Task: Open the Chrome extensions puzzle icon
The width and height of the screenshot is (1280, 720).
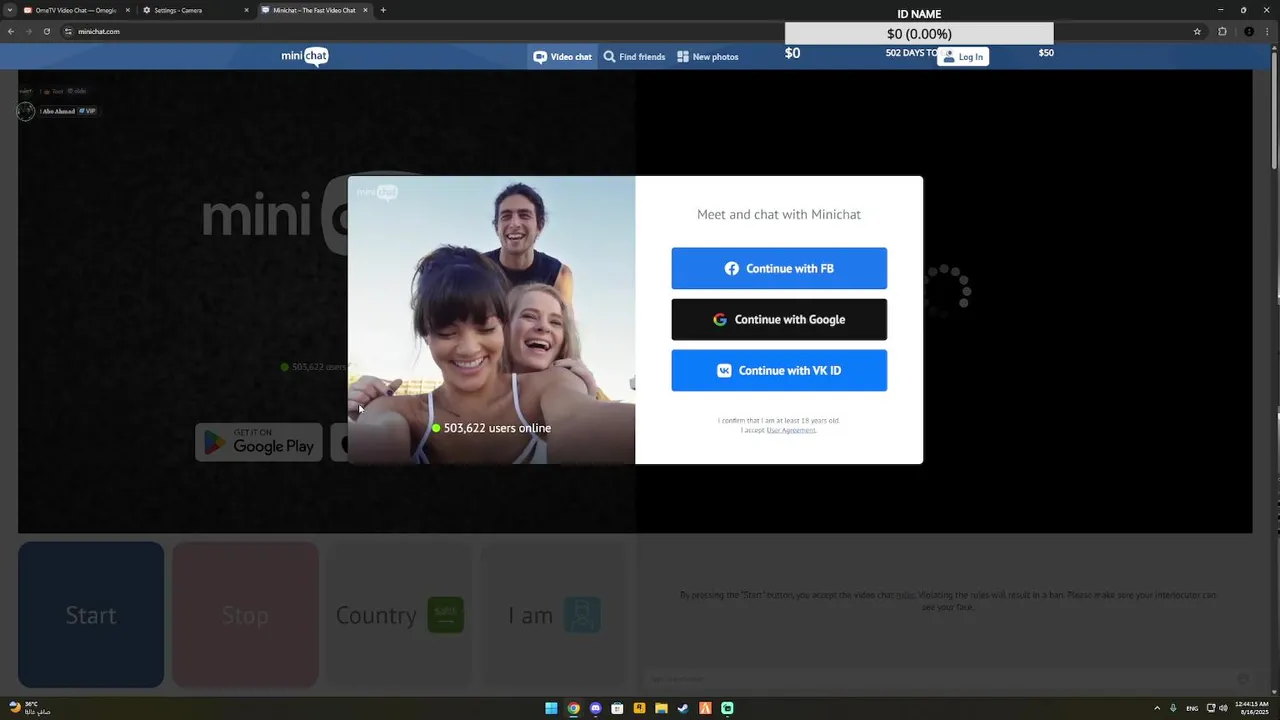Action: click(x=1222, y=31)
